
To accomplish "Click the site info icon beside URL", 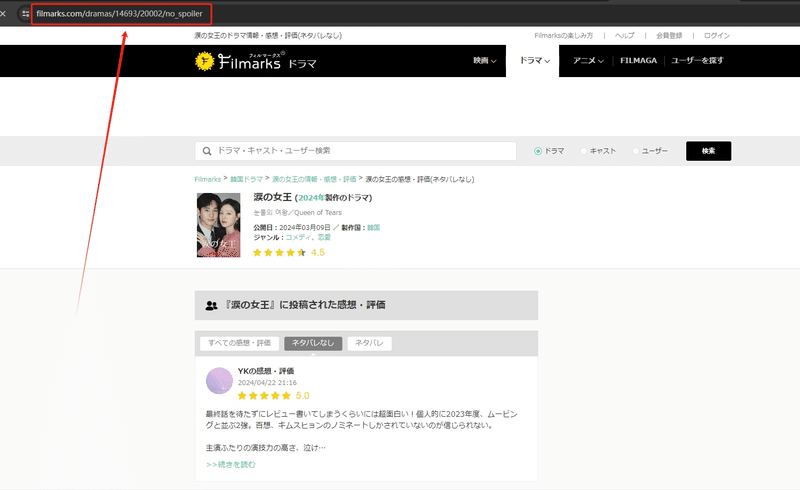I will pyautogui.click(x=25, y=14).
